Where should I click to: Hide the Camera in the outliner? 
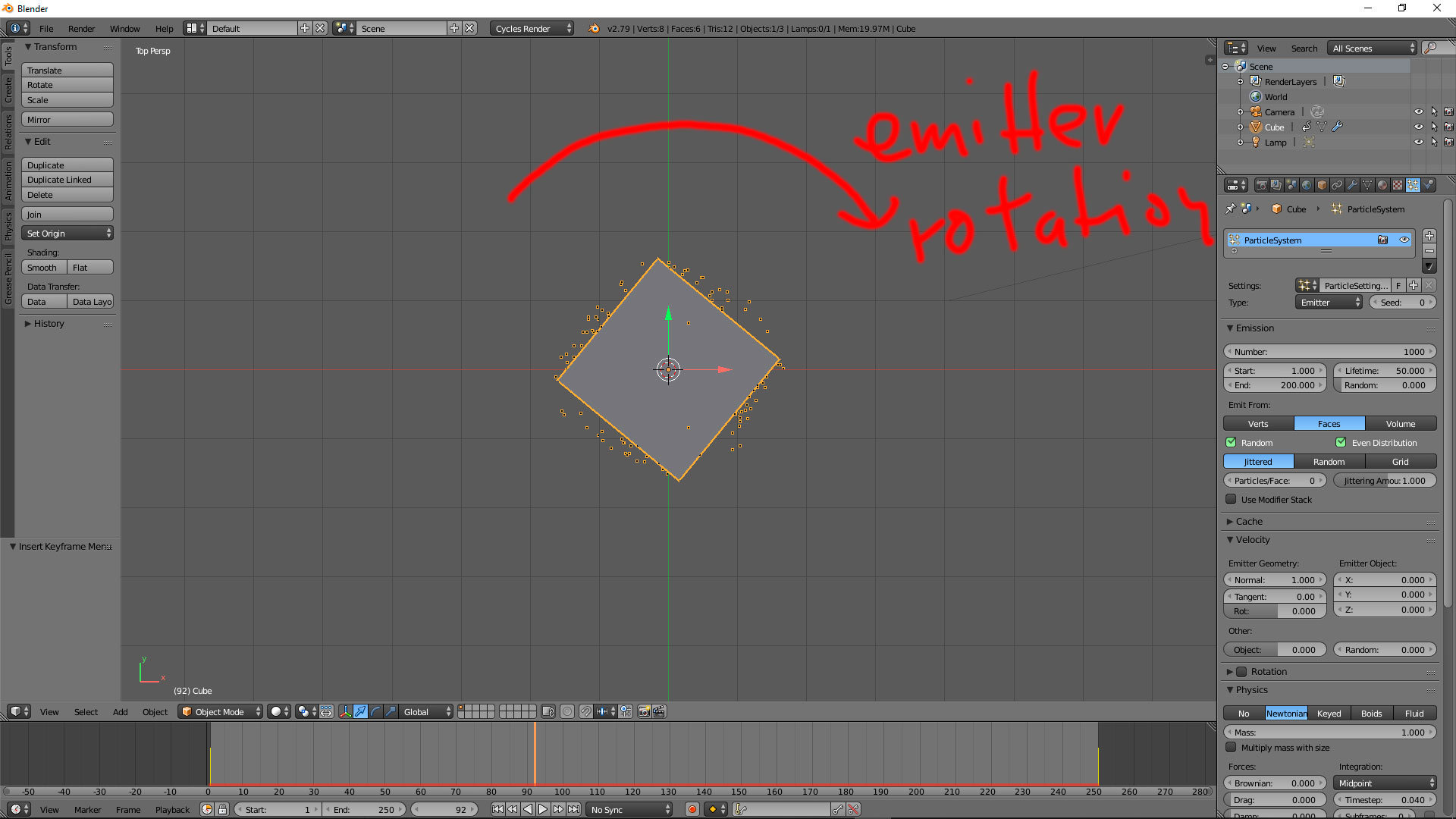[x=1419, y=111]
